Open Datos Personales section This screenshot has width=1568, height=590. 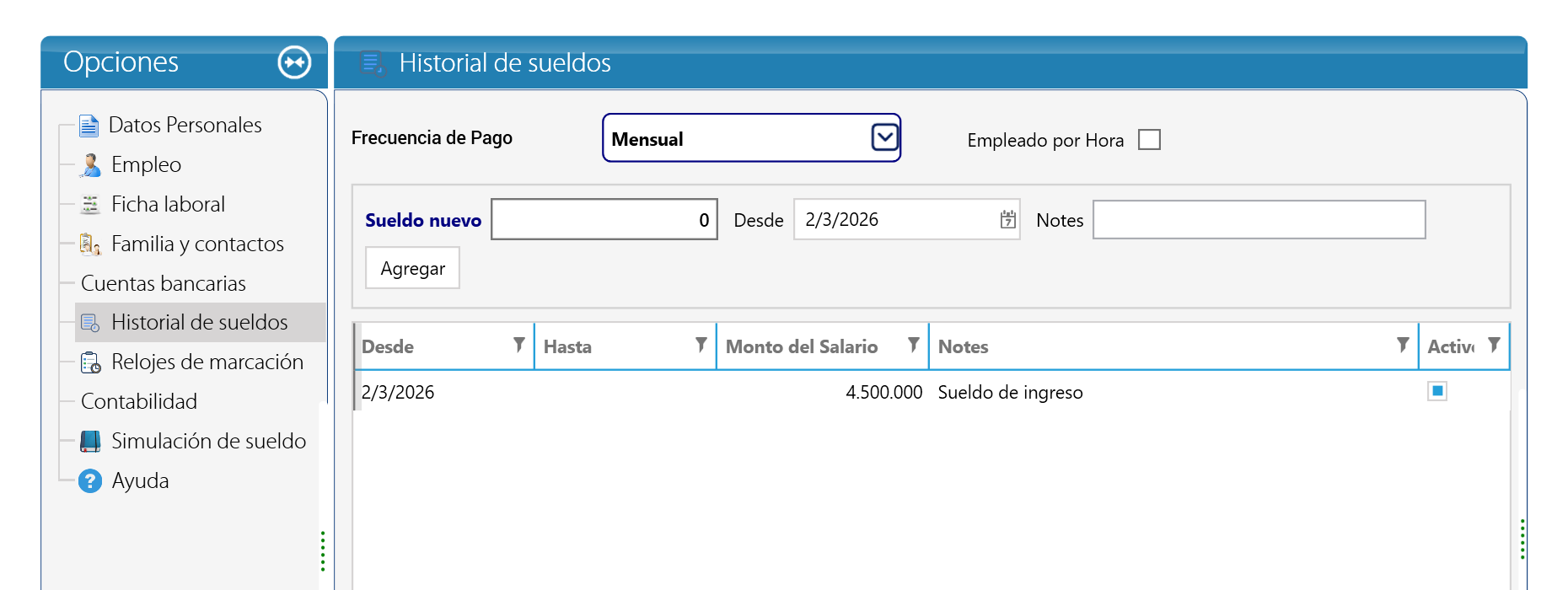185,126
